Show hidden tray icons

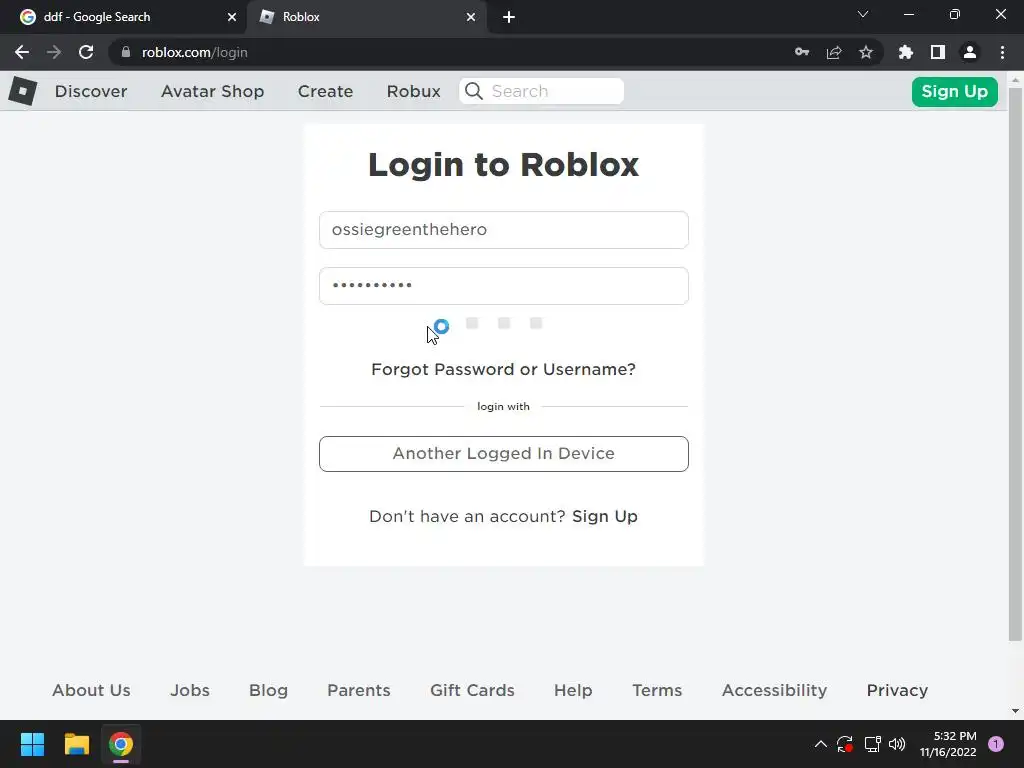(x=821, y=744)
